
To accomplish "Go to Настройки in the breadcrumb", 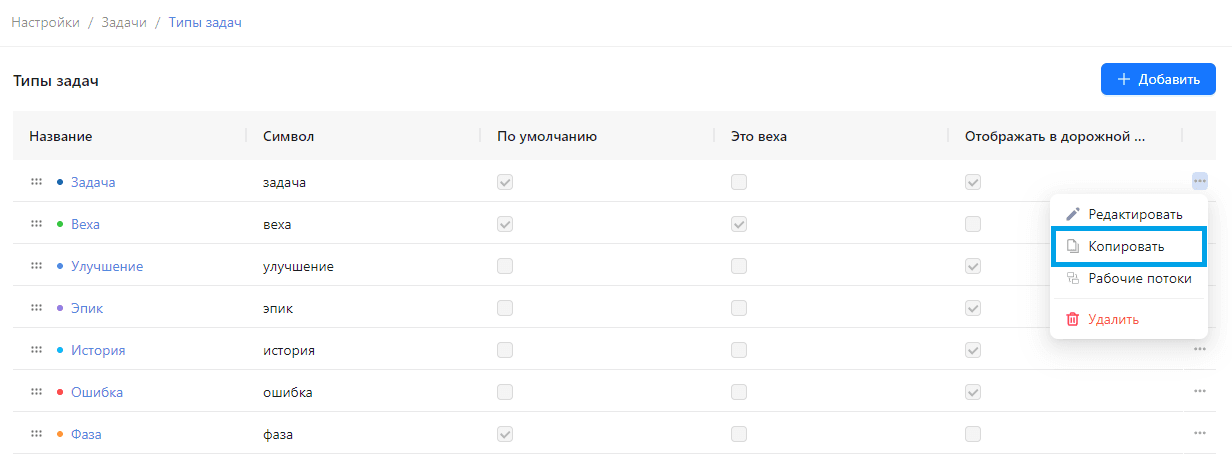I will pos(46,22).
